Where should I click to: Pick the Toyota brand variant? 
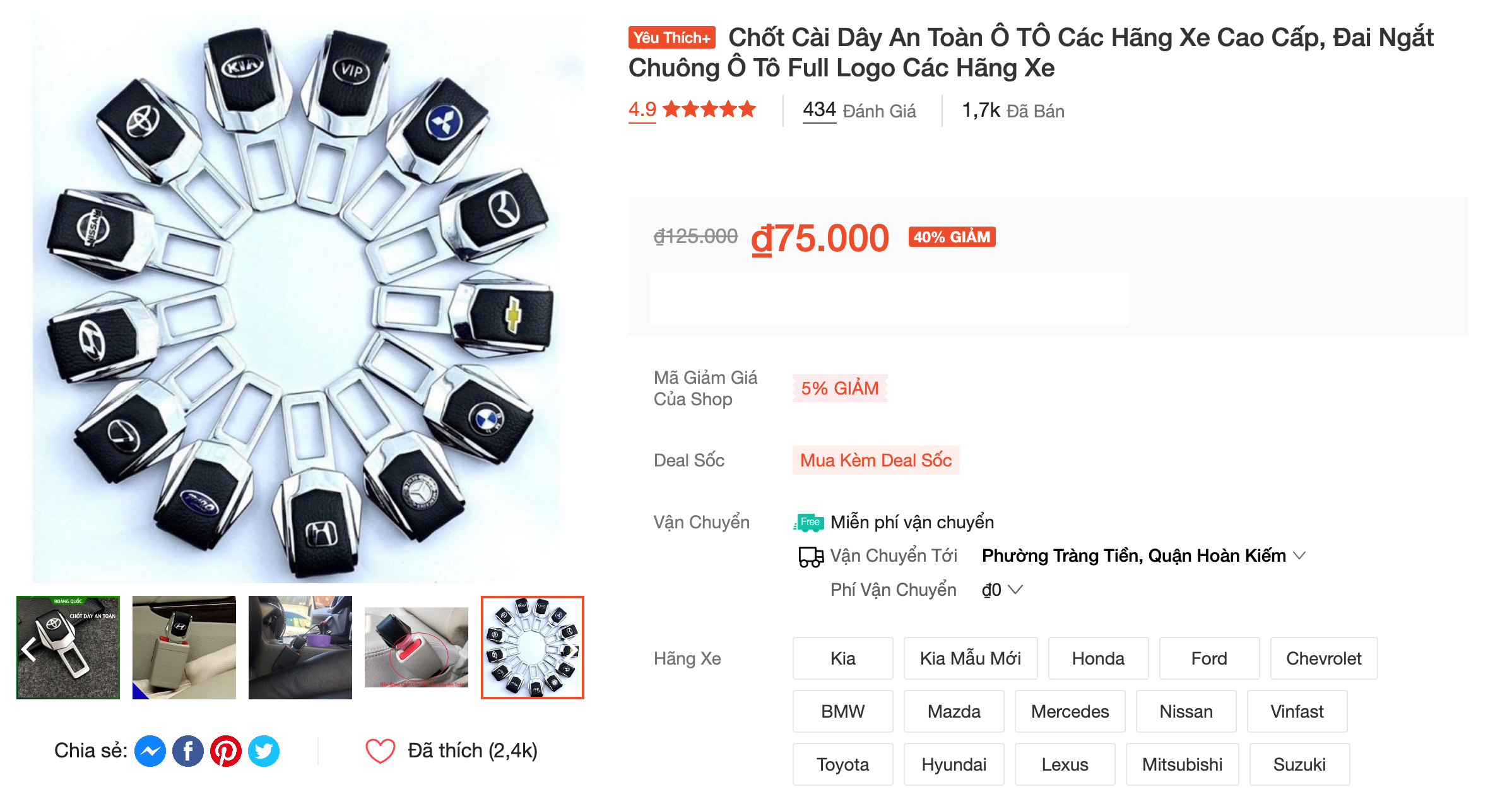[x=842, y=764]
